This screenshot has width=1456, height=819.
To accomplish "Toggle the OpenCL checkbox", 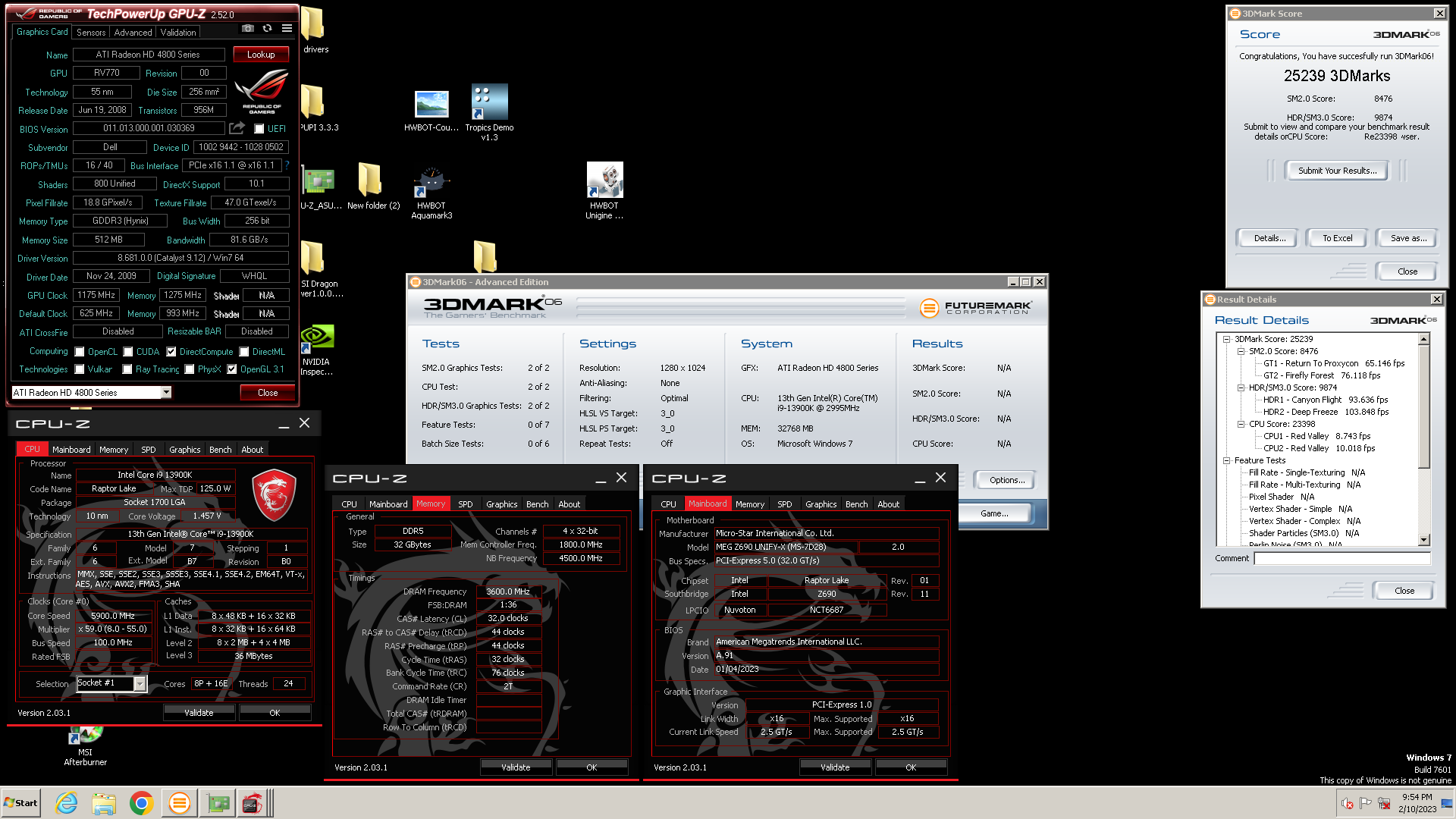I will pos(80,352).
